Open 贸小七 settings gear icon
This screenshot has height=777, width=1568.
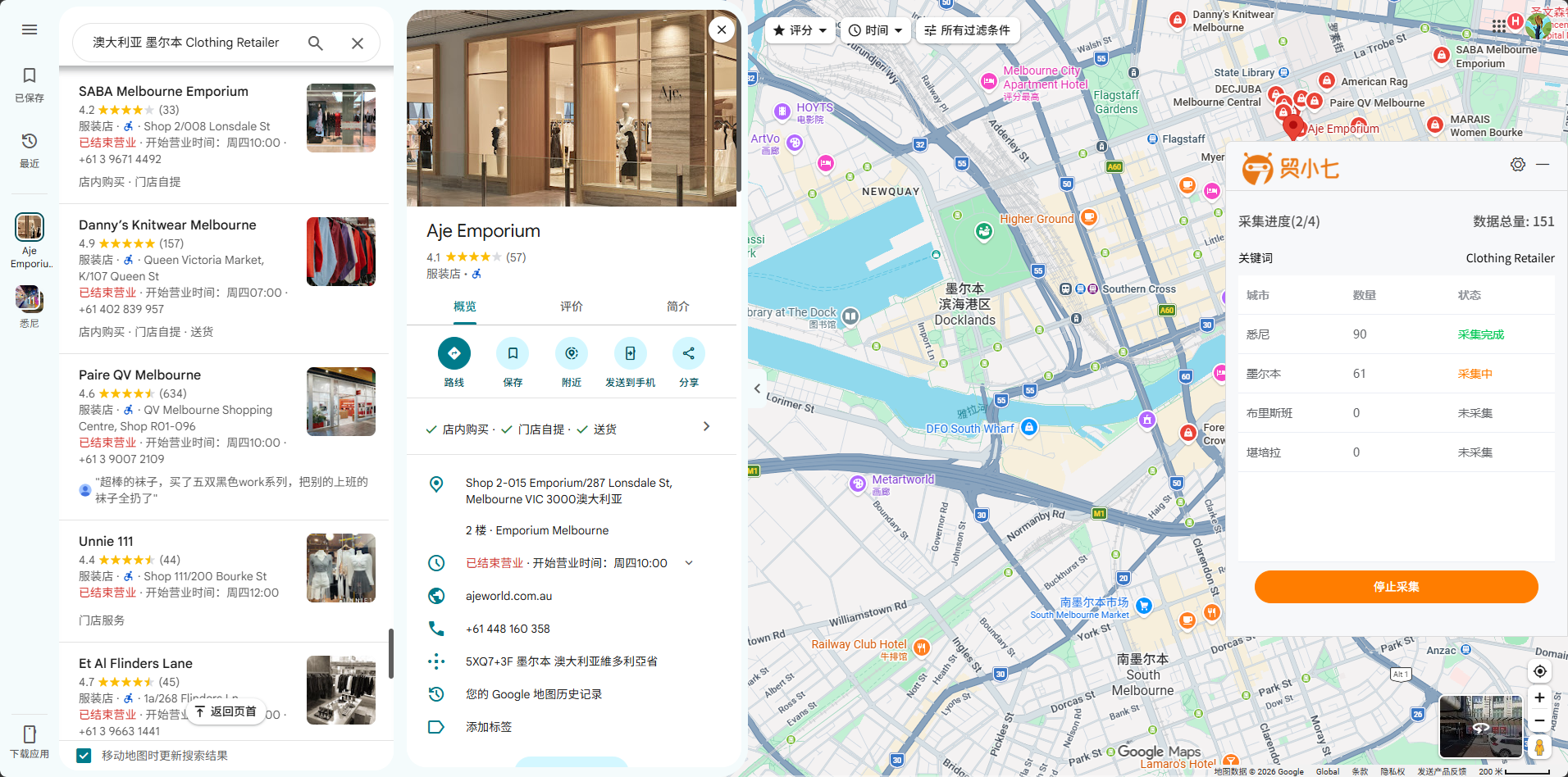click(x=1518, y=165)
